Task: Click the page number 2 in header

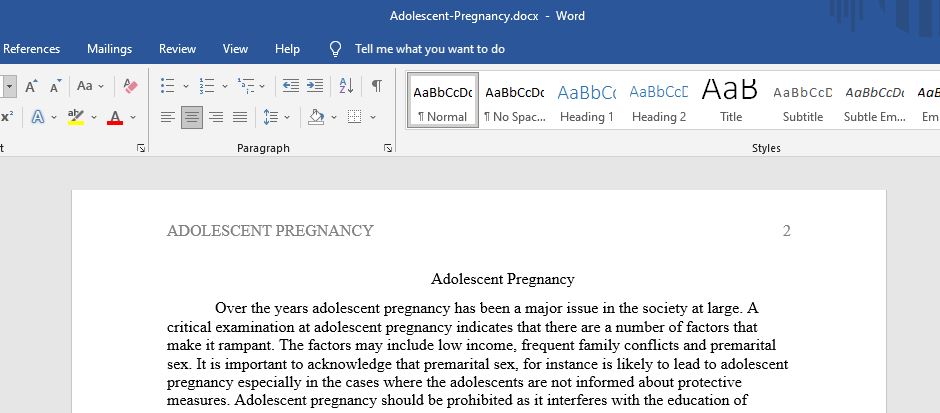Action: tap(787, 231)
